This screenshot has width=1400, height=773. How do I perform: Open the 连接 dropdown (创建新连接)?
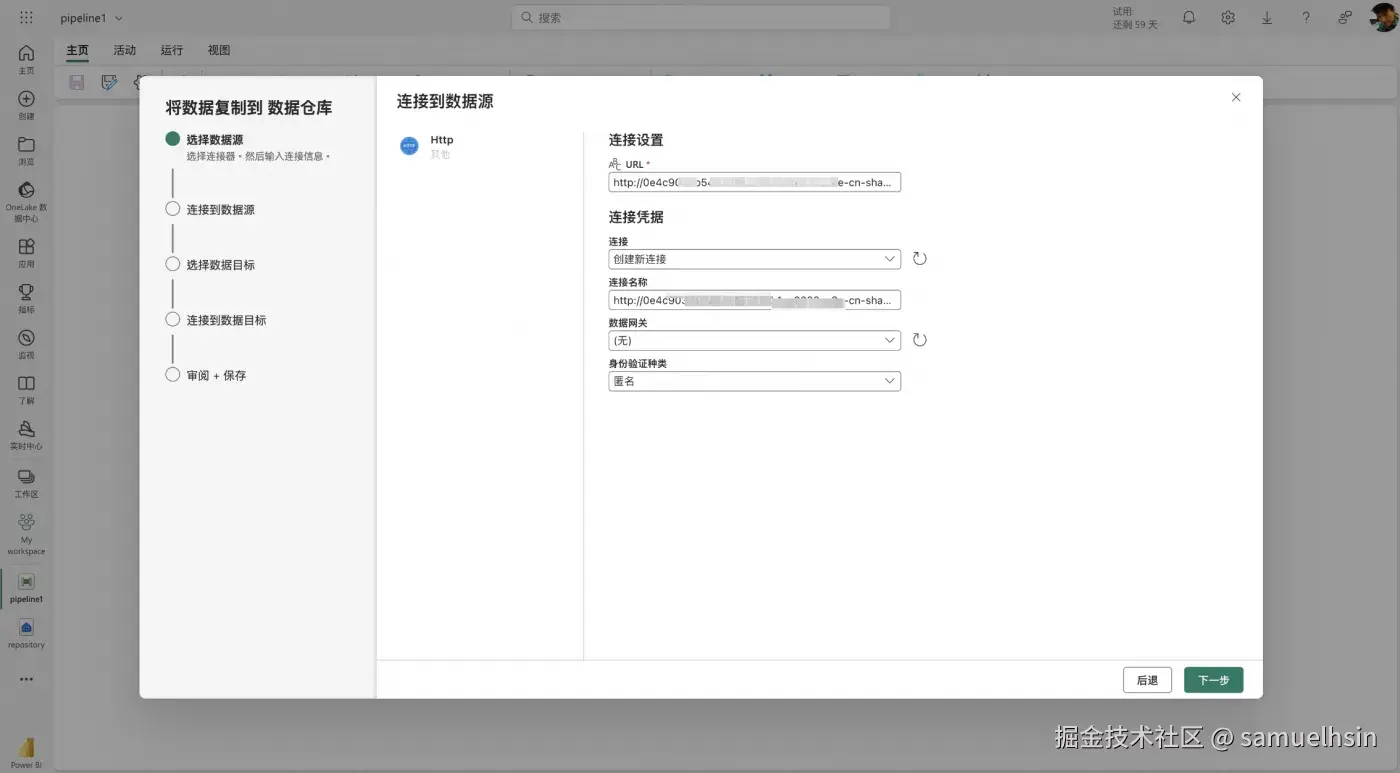[x=755, y=259]
